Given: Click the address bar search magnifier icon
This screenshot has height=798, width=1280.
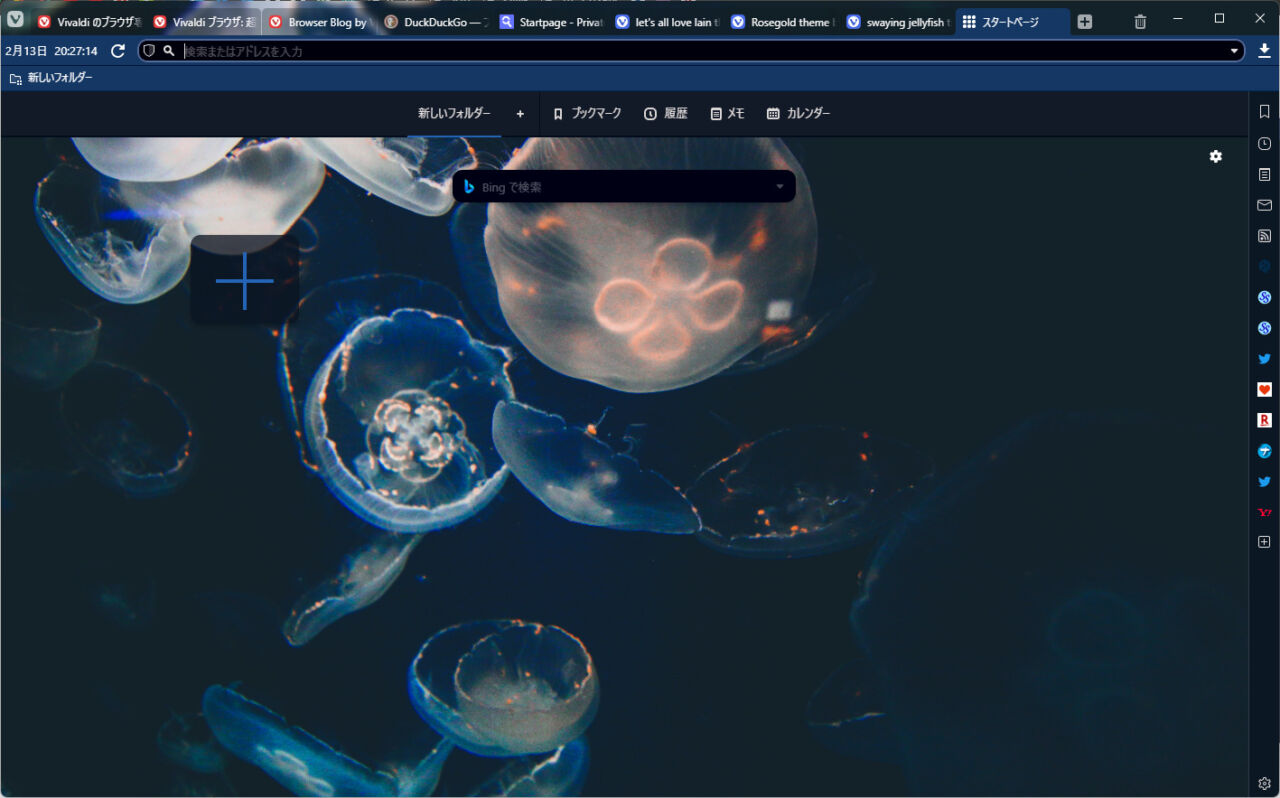Looking at the screenshot, I should (168, 51).
